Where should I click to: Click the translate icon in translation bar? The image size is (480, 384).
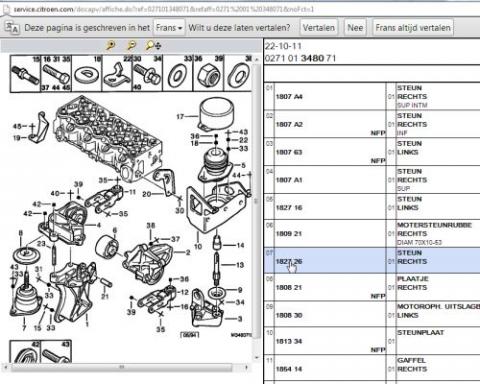click(12, 28)
